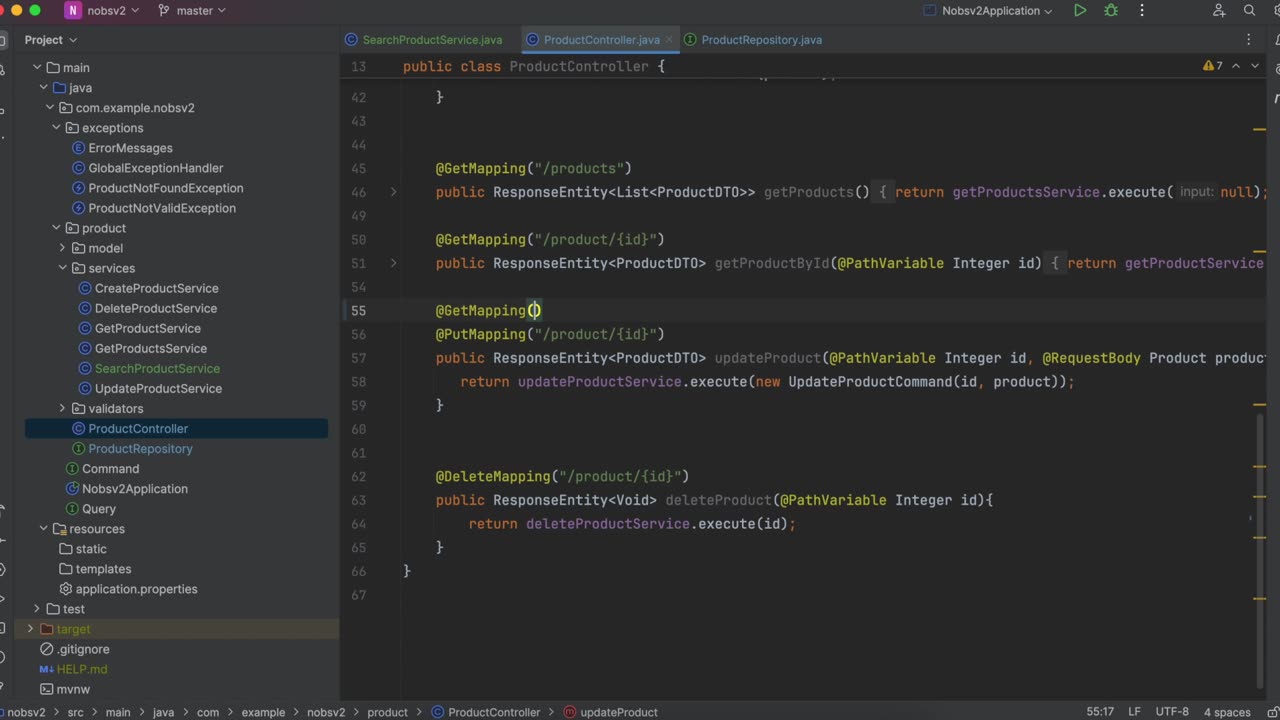The width and height of the screenshot is (1280, 720).
Task: Click nobsv2 root in breadcrumb bar
Action: click(x=27, y=712)
